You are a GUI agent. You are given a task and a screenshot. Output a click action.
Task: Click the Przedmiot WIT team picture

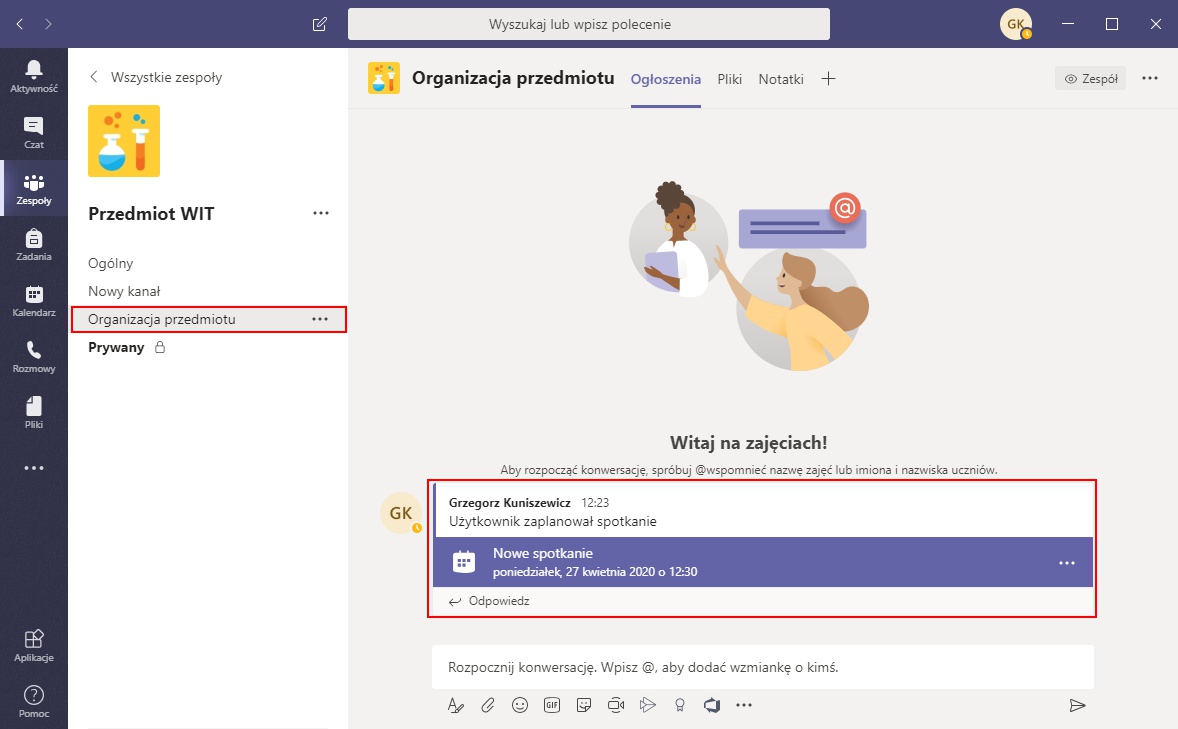tap(124, 141)
